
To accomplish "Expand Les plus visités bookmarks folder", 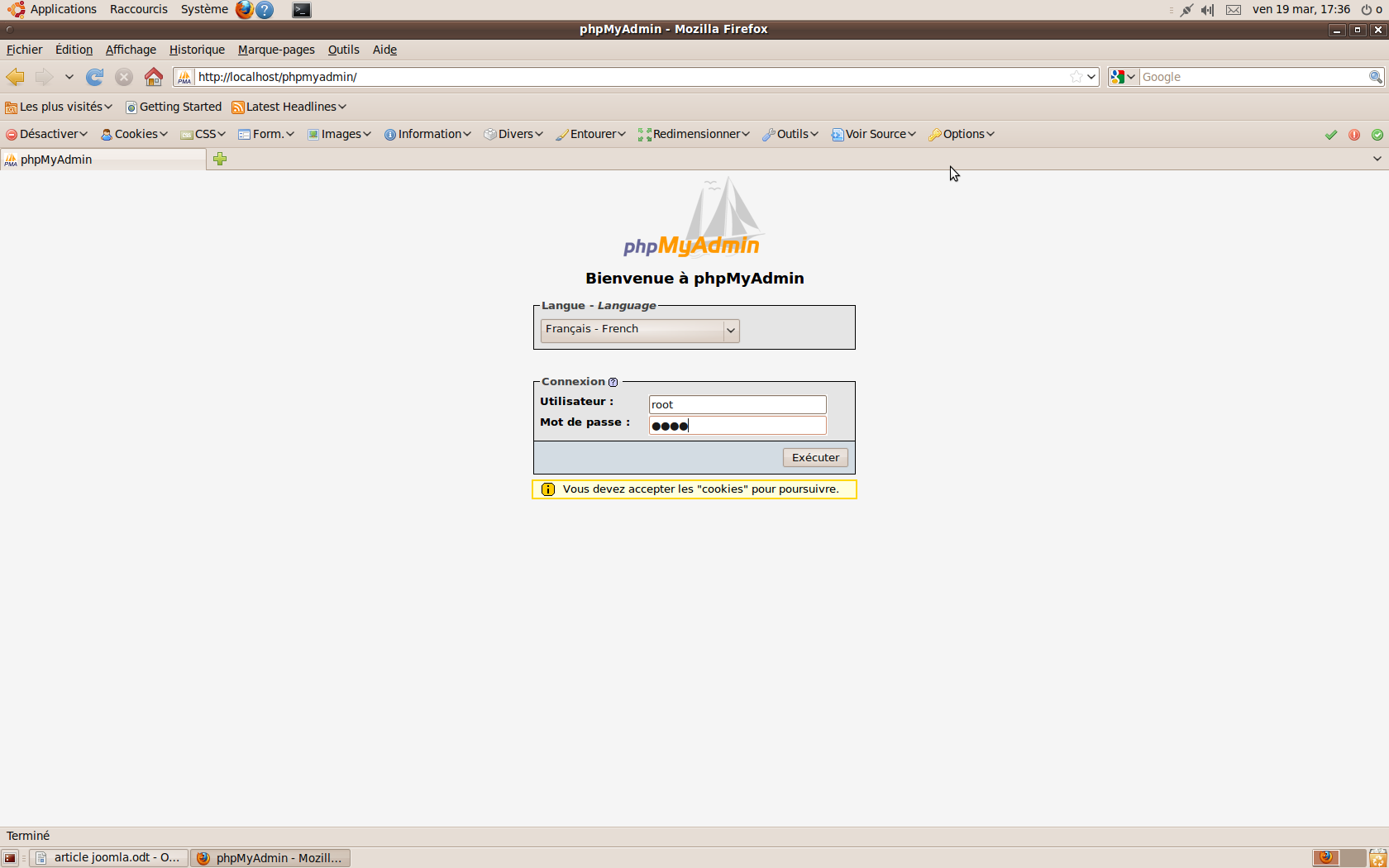I will [59, 107].
